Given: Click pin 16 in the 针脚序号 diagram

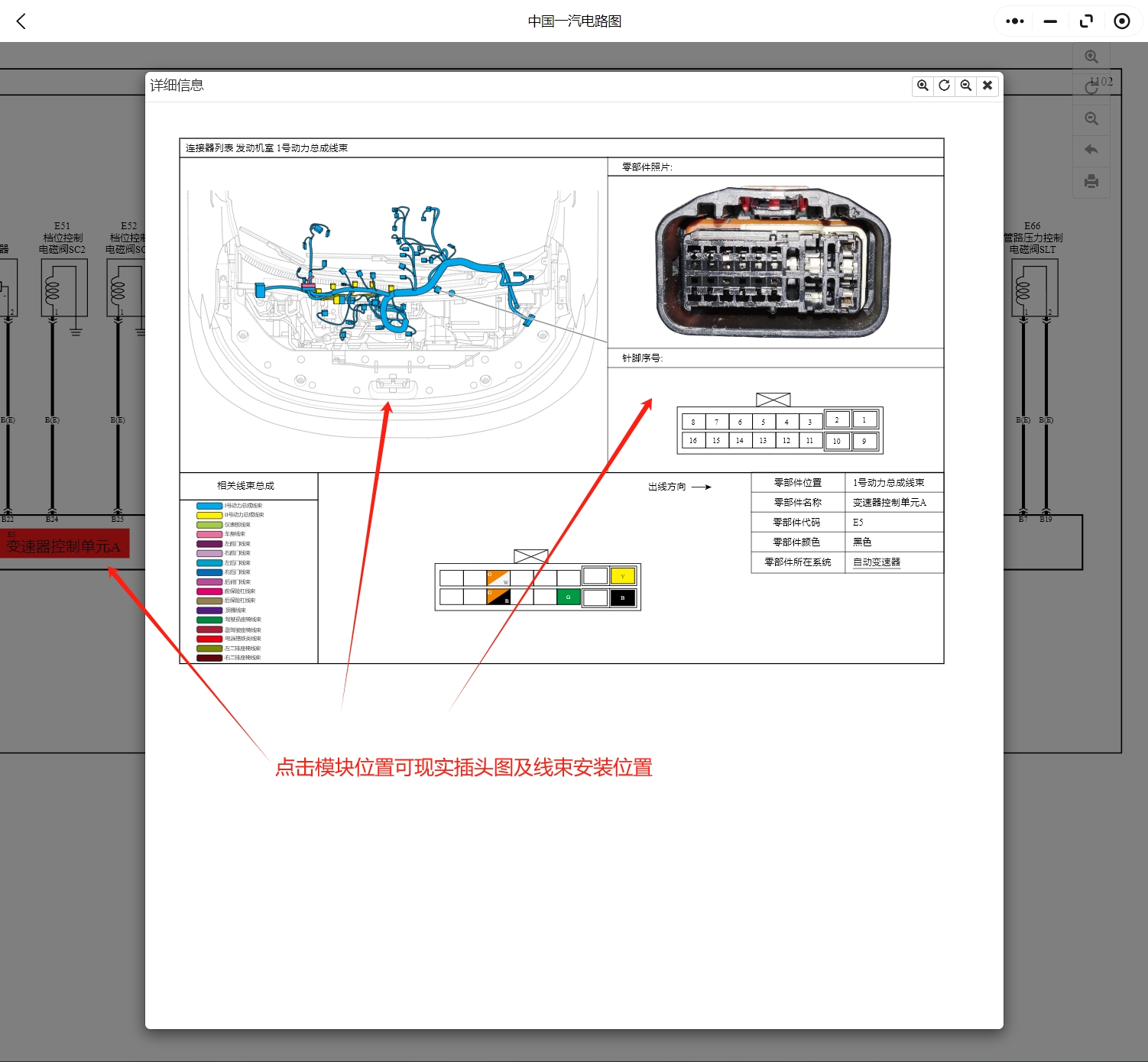Looking at the screenshot, I should tap(692, 441).
